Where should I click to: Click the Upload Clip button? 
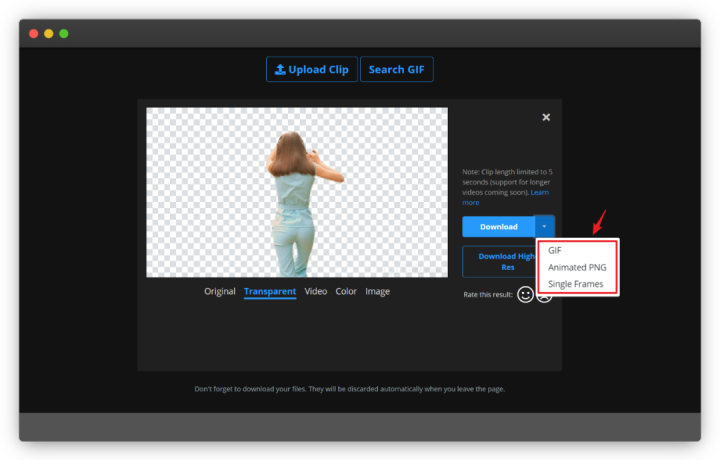pos(312,69)
